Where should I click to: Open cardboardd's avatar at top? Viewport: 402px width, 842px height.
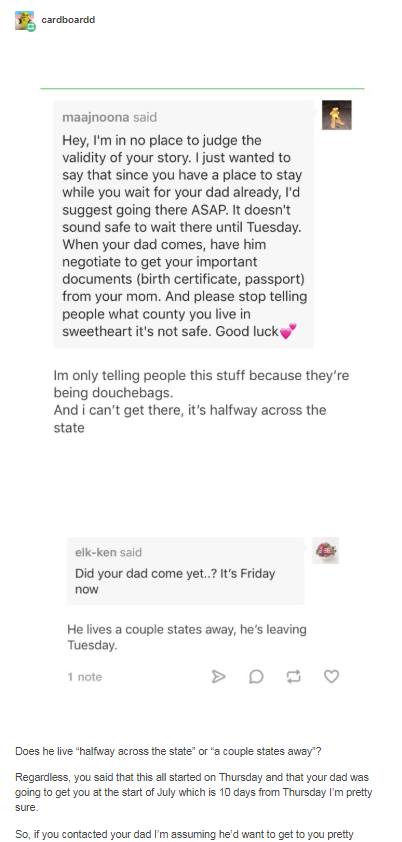click(24, 20)
